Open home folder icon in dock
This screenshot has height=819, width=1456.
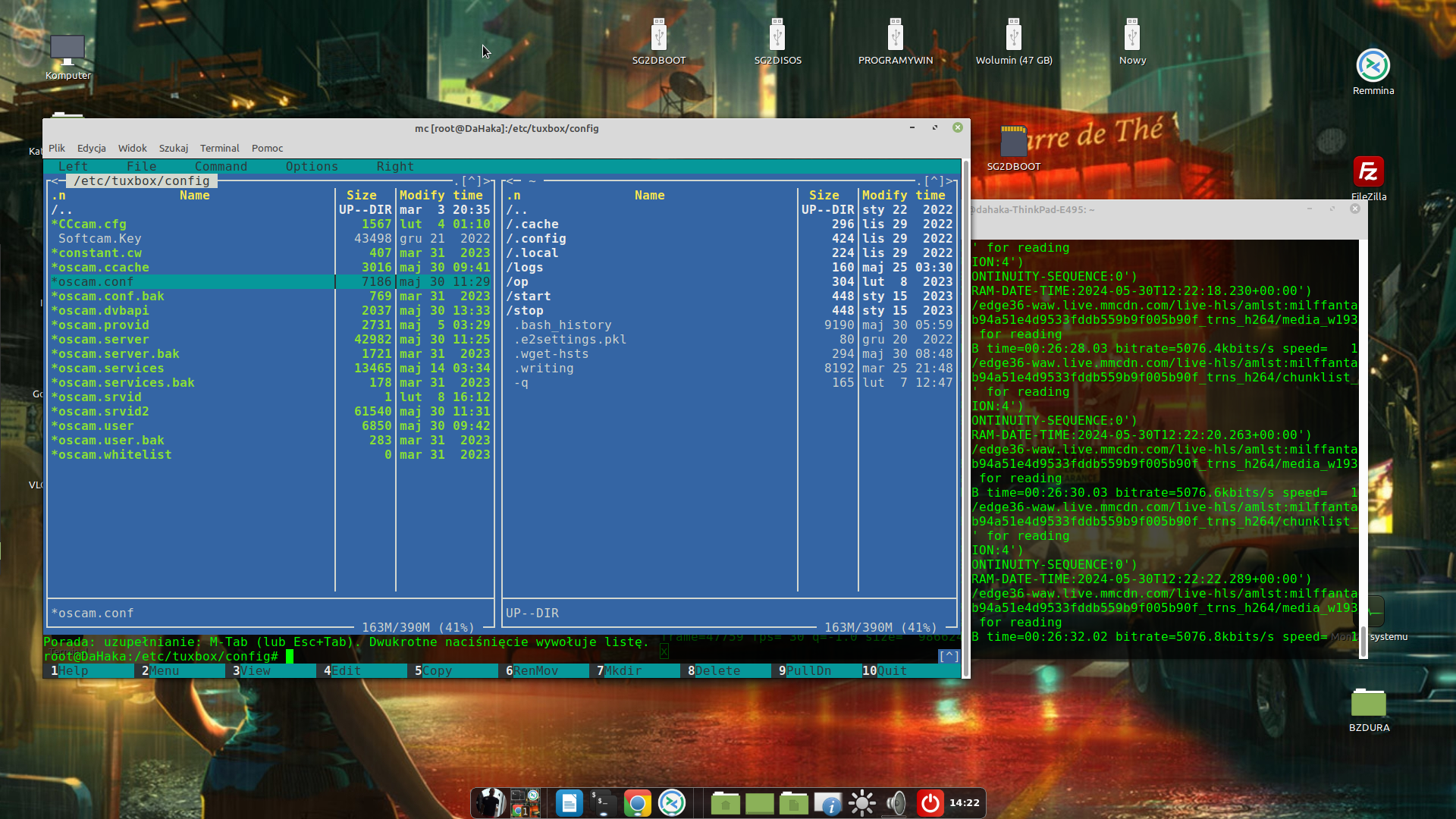[x=725, y=803]
